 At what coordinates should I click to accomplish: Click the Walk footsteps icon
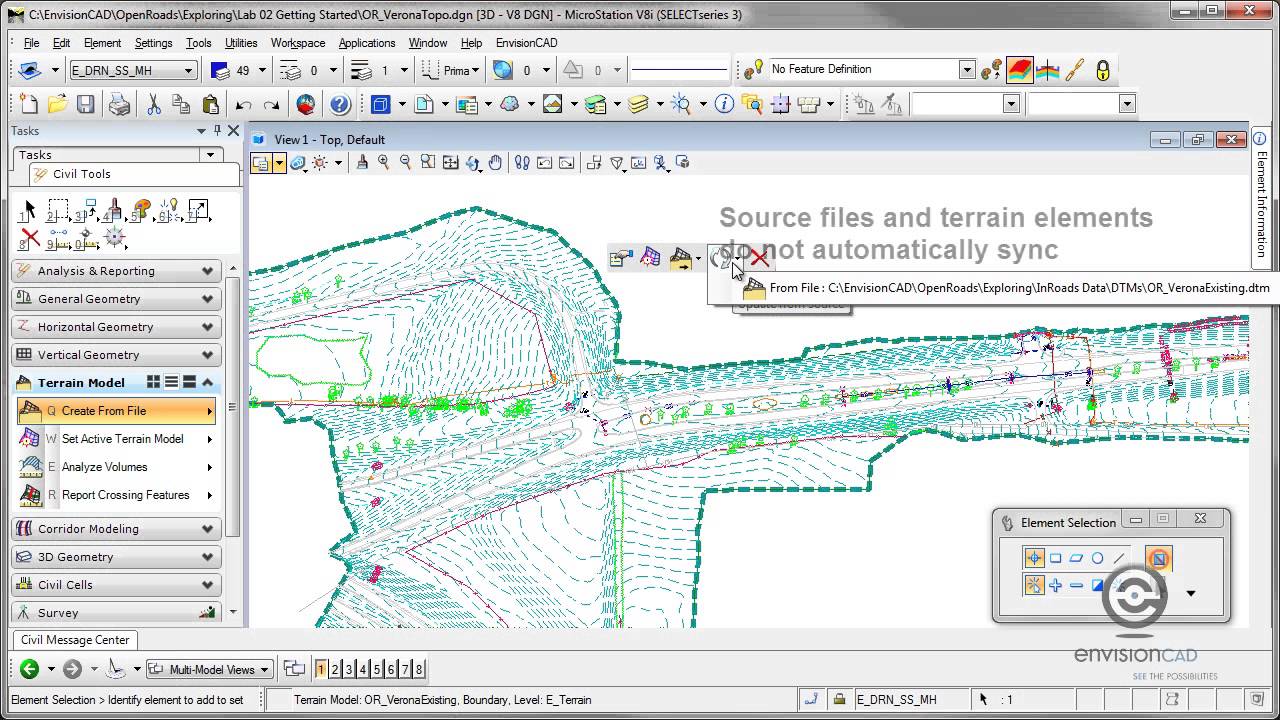point(522,163)
